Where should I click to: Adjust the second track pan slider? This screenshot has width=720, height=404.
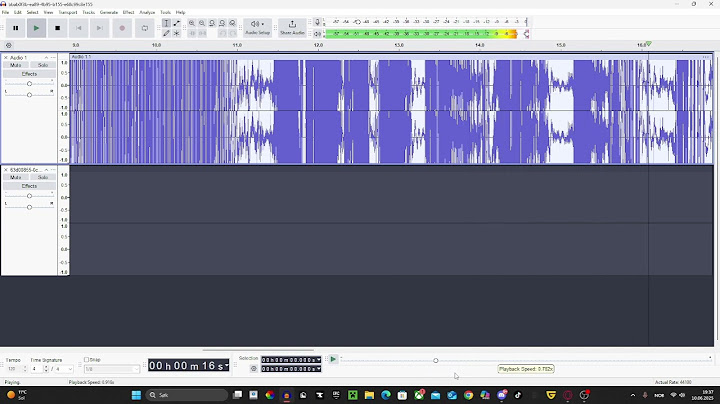click(x=29, y=207)
